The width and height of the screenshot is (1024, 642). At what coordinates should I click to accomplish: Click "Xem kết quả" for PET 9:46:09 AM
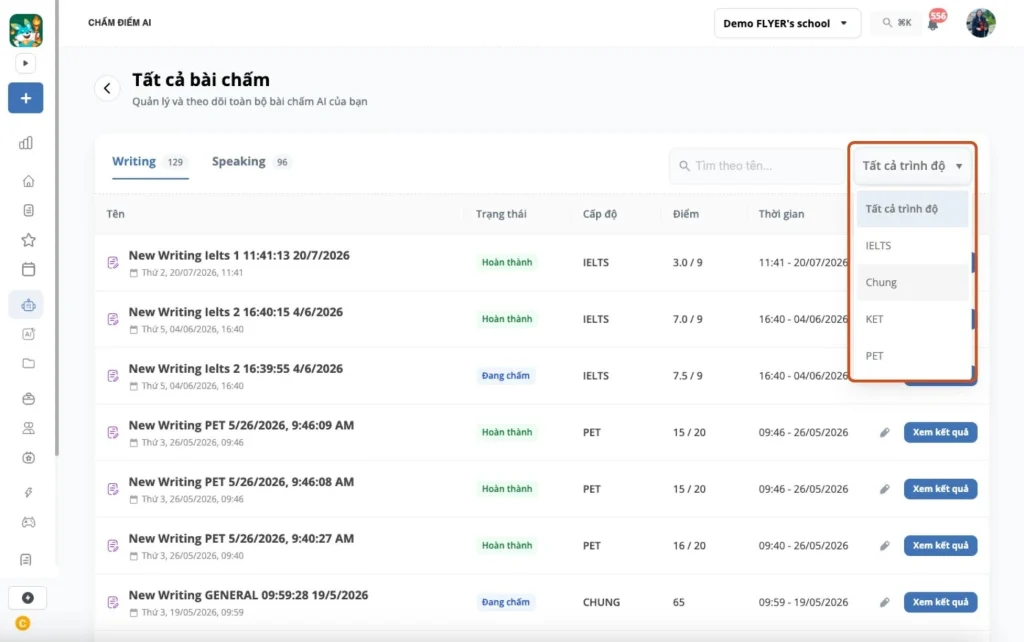tap(940, 432)
